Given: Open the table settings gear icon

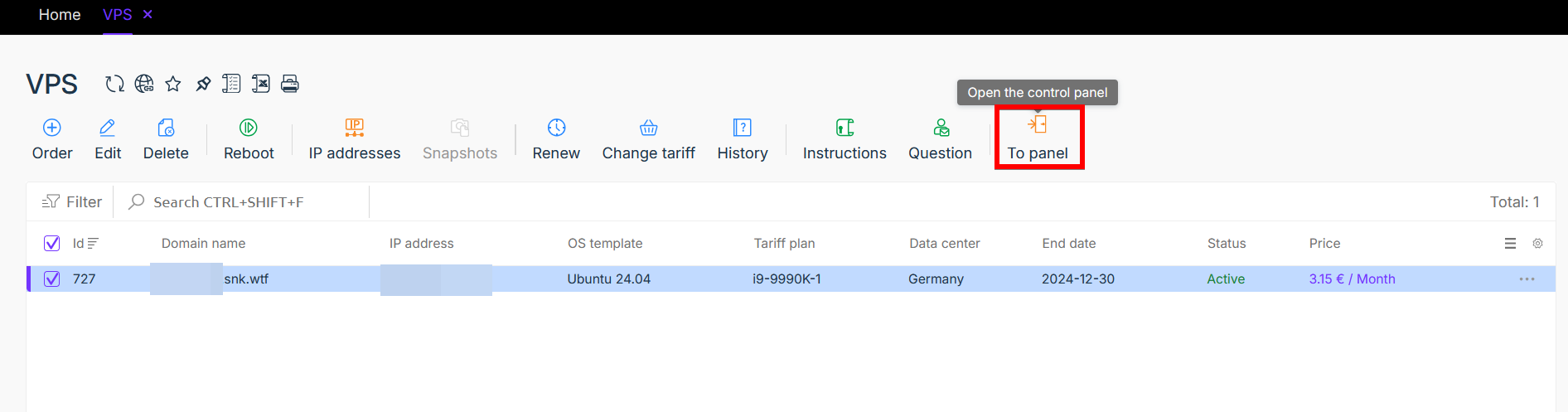Looking at the screenshot, I should 1537,244.
